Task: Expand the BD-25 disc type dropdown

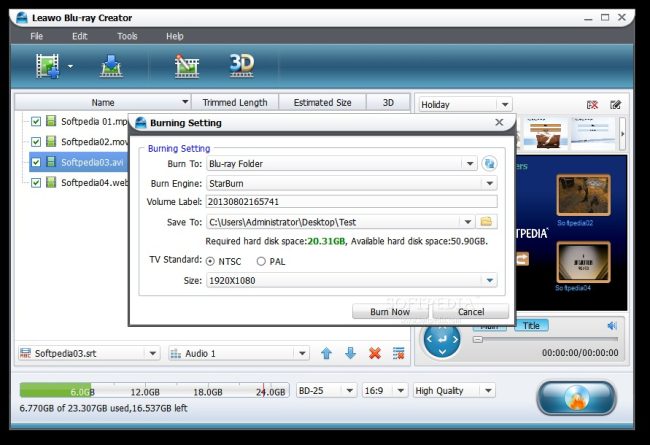Action: coord(349,390)
